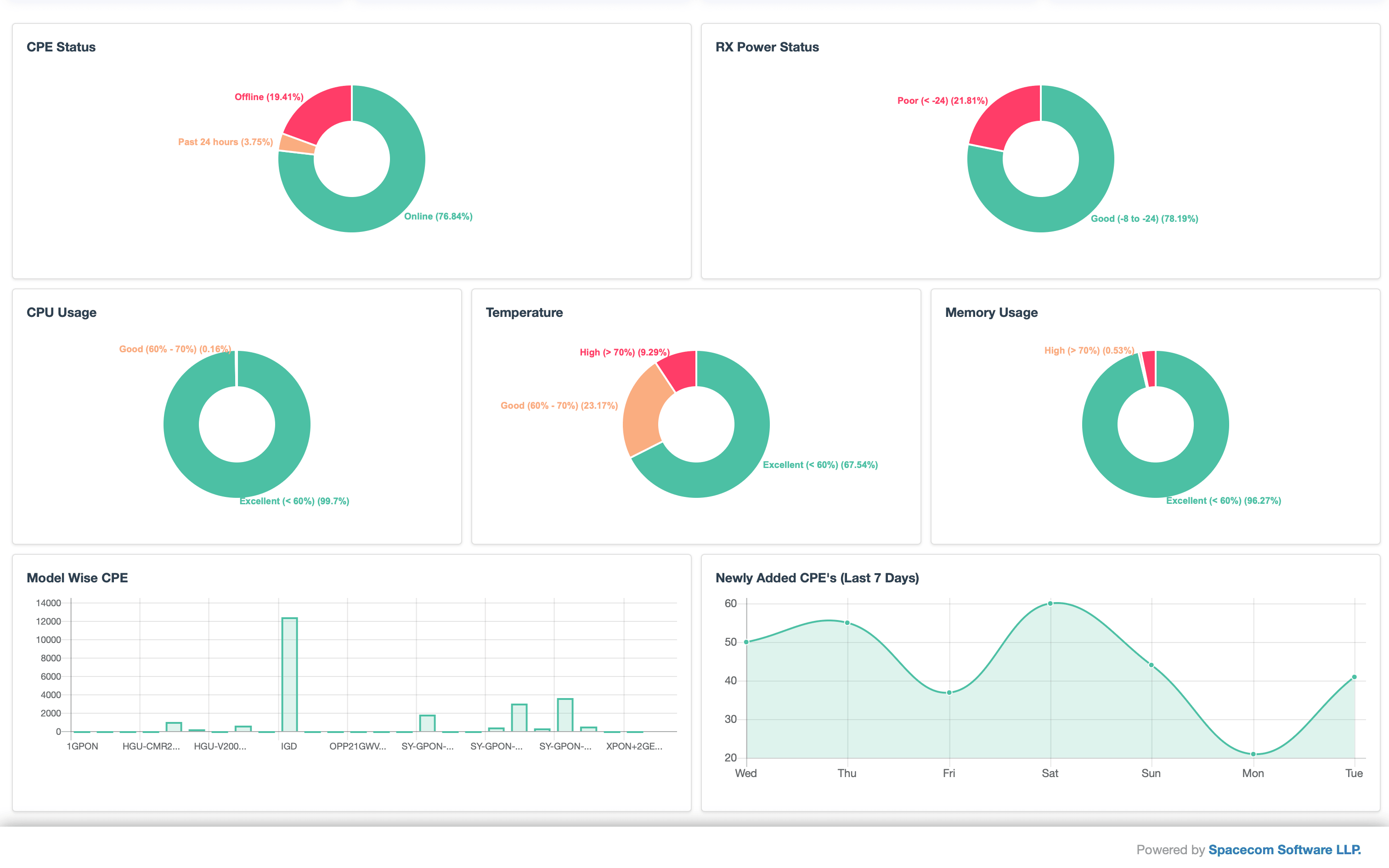
Task: Select the High (> 70%) Temperature slice
Action: point(680,368)
